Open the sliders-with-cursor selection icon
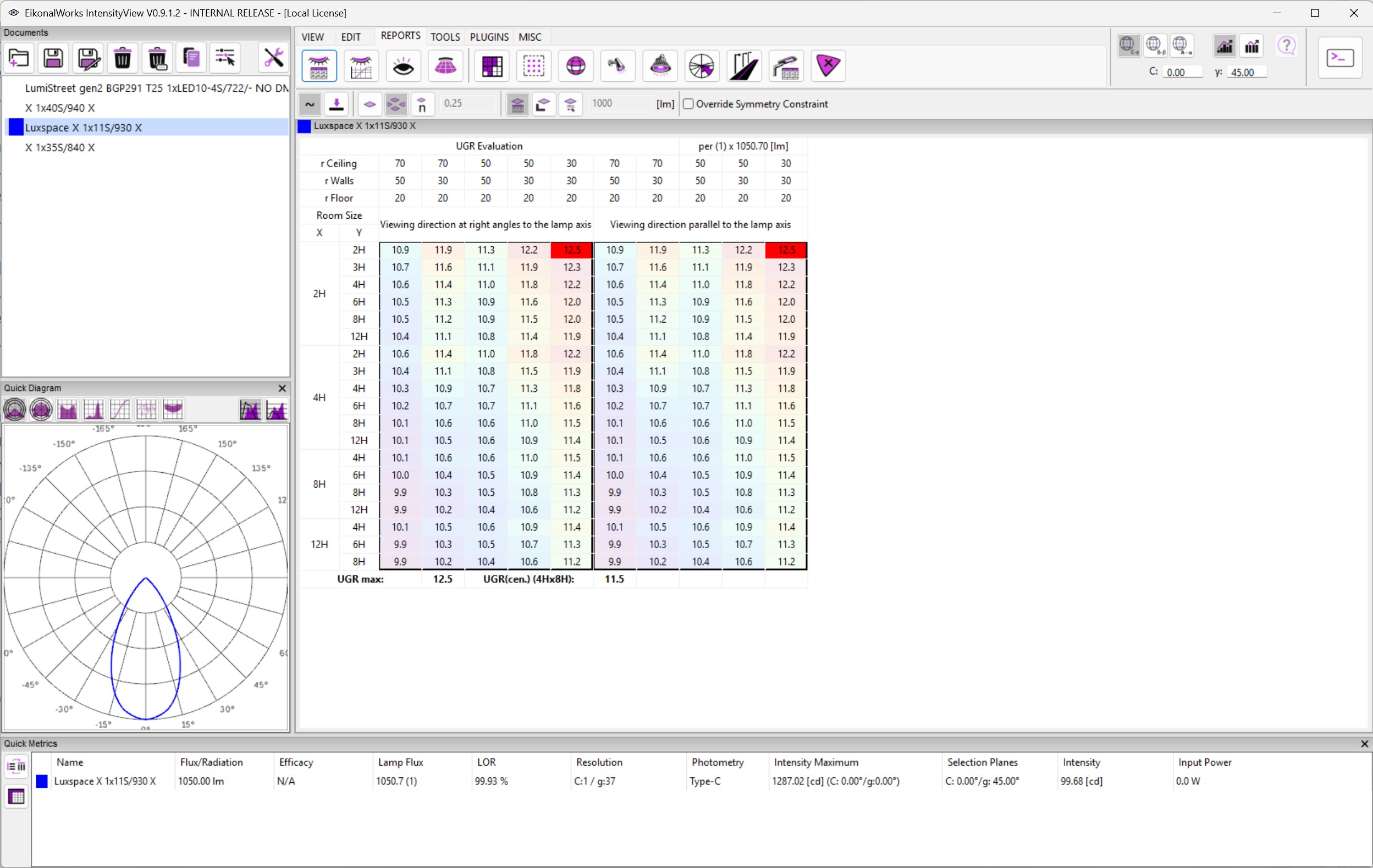 click(x=225, y=58)
